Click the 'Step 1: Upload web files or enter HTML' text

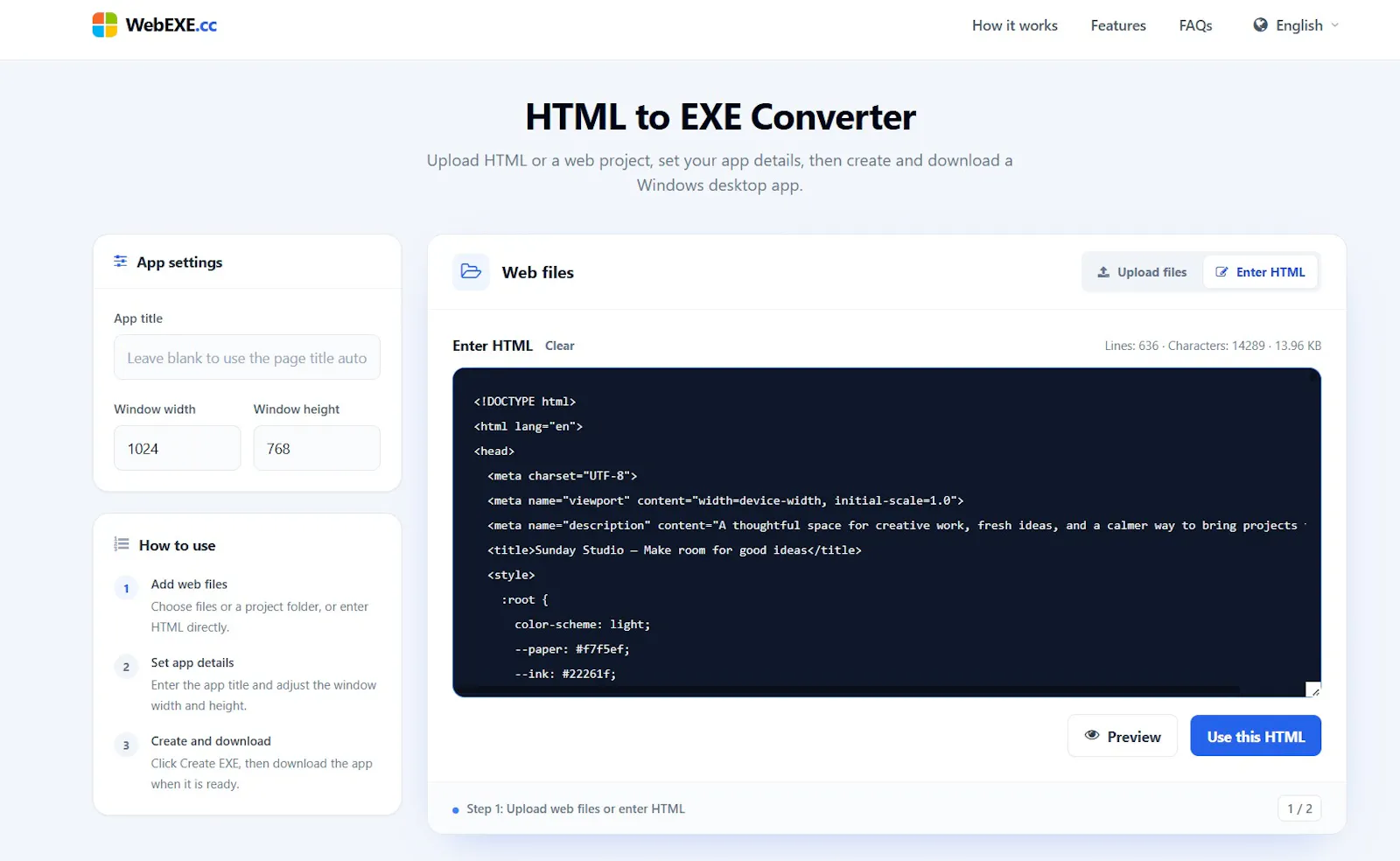point(576,808)
